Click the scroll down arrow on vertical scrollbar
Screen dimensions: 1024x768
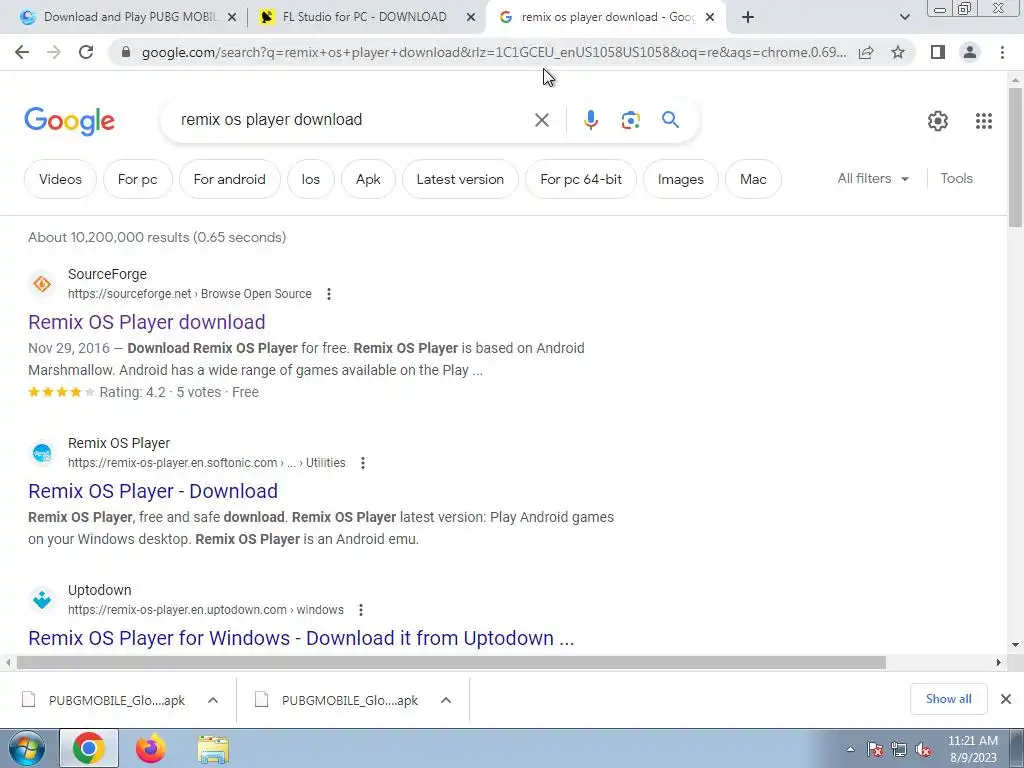[1015, 645]
